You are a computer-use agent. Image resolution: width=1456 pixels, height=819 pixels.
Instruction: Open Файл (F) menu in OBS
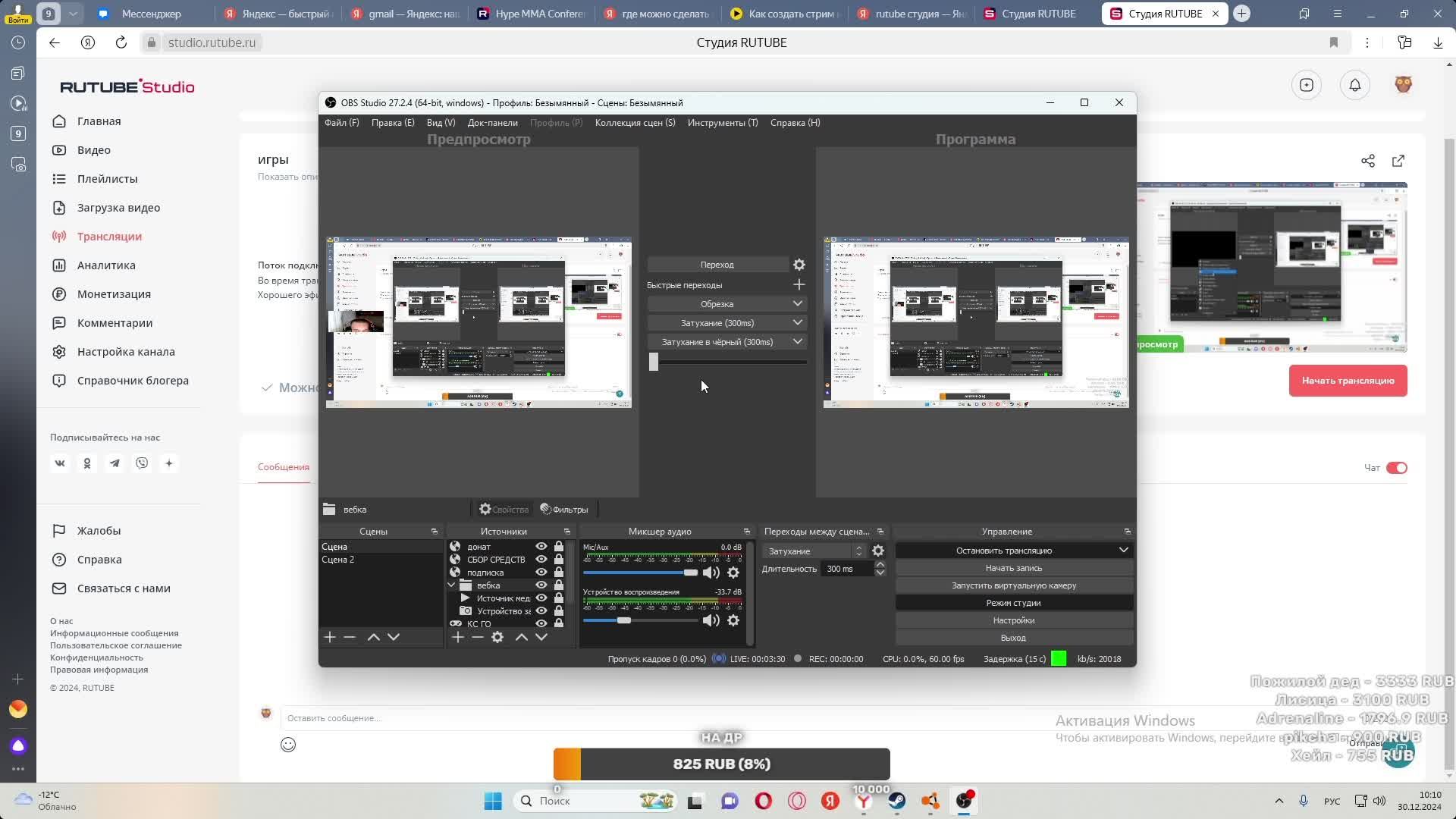coord(342,123)
